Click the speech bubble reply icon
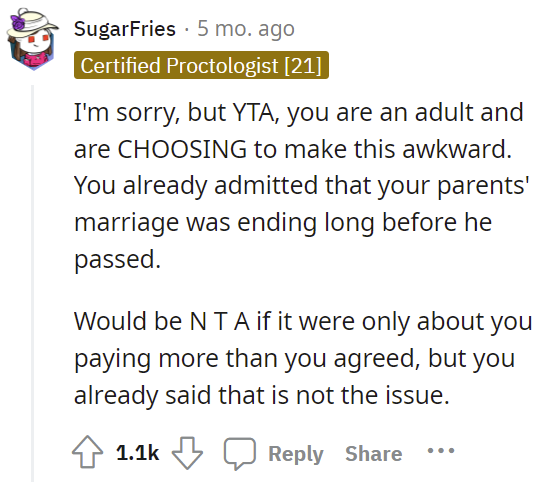544x482 pixels. coord(240,453)
